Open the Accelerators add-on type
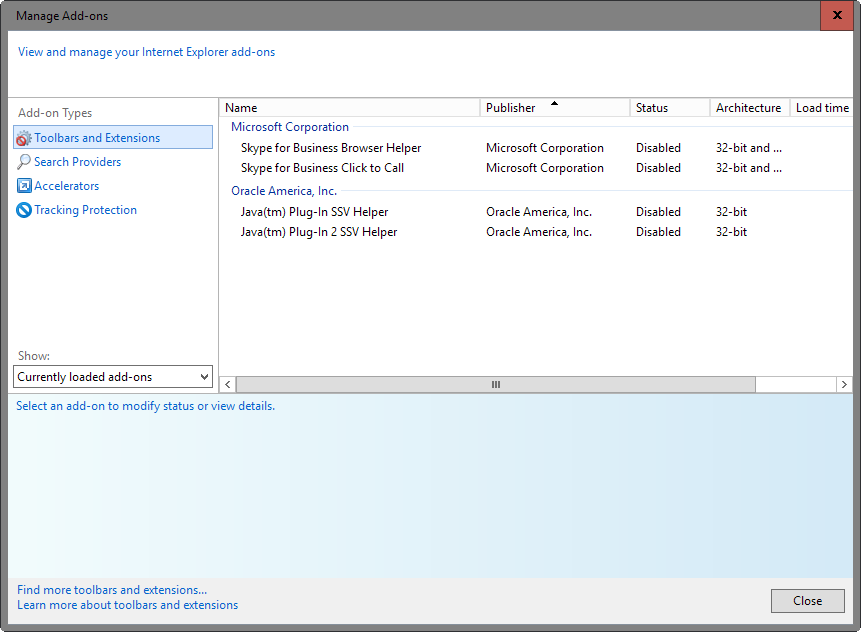The width and height of the screenshot is (861, 632). point(66,186)
